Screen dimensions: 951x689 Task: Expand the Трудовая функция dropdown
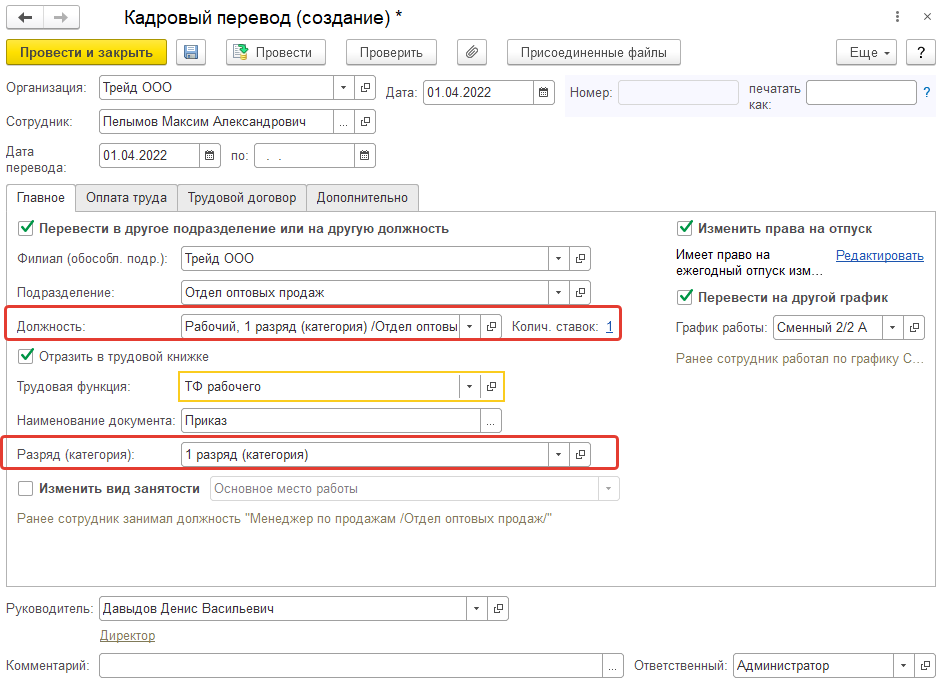click(x=468, y=386)
